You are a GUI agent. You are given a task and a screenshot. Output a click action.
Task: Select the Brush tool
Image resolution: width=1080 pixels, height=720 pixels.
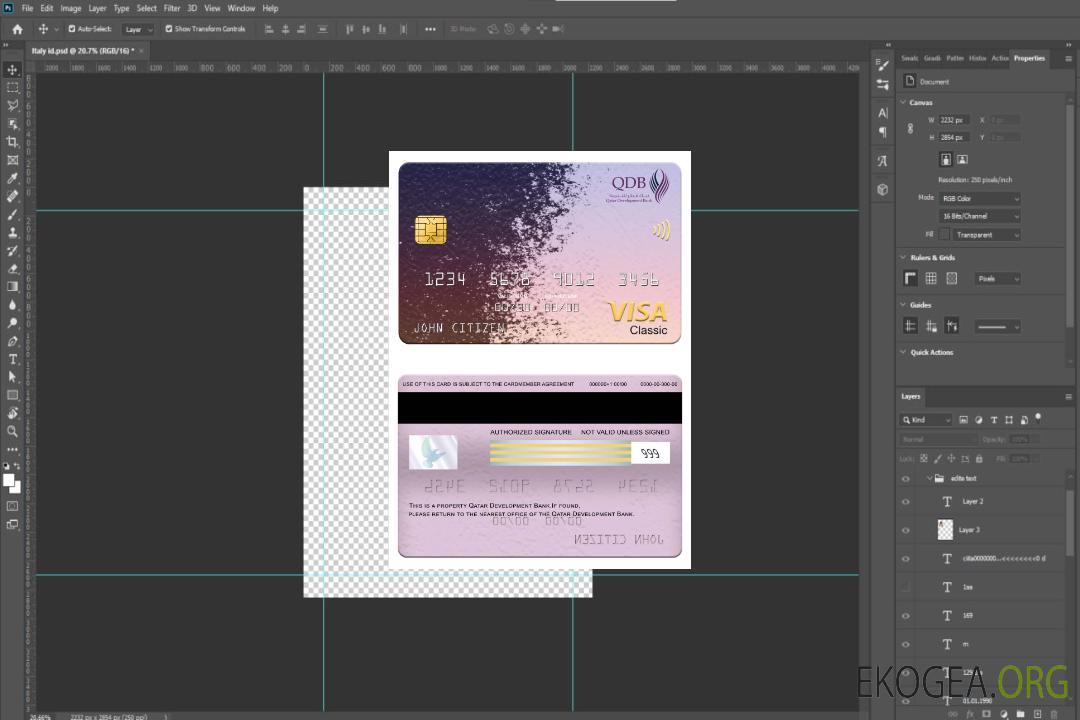12,214
